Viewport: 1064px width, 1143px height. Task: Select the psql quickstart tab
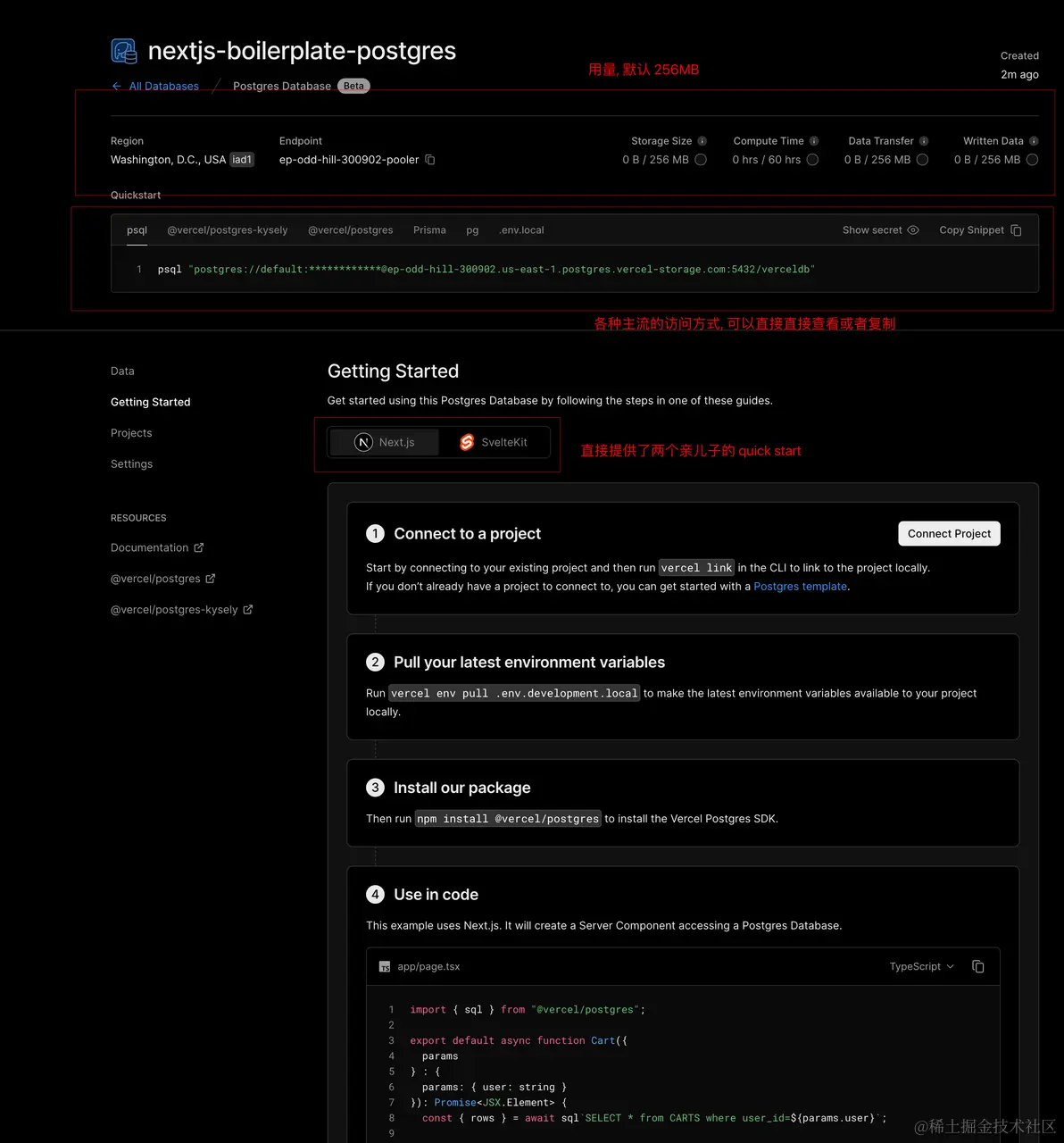[137, 230]
